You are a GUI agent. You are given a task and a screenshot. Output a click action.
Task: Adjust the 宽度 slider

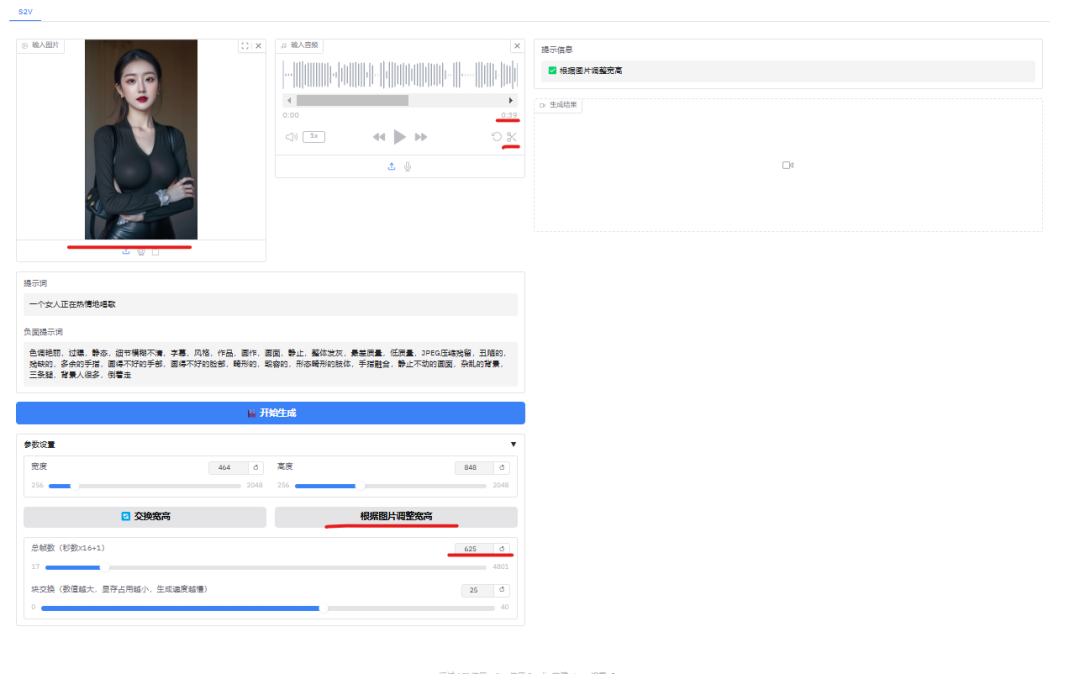(x=145, y=486)
